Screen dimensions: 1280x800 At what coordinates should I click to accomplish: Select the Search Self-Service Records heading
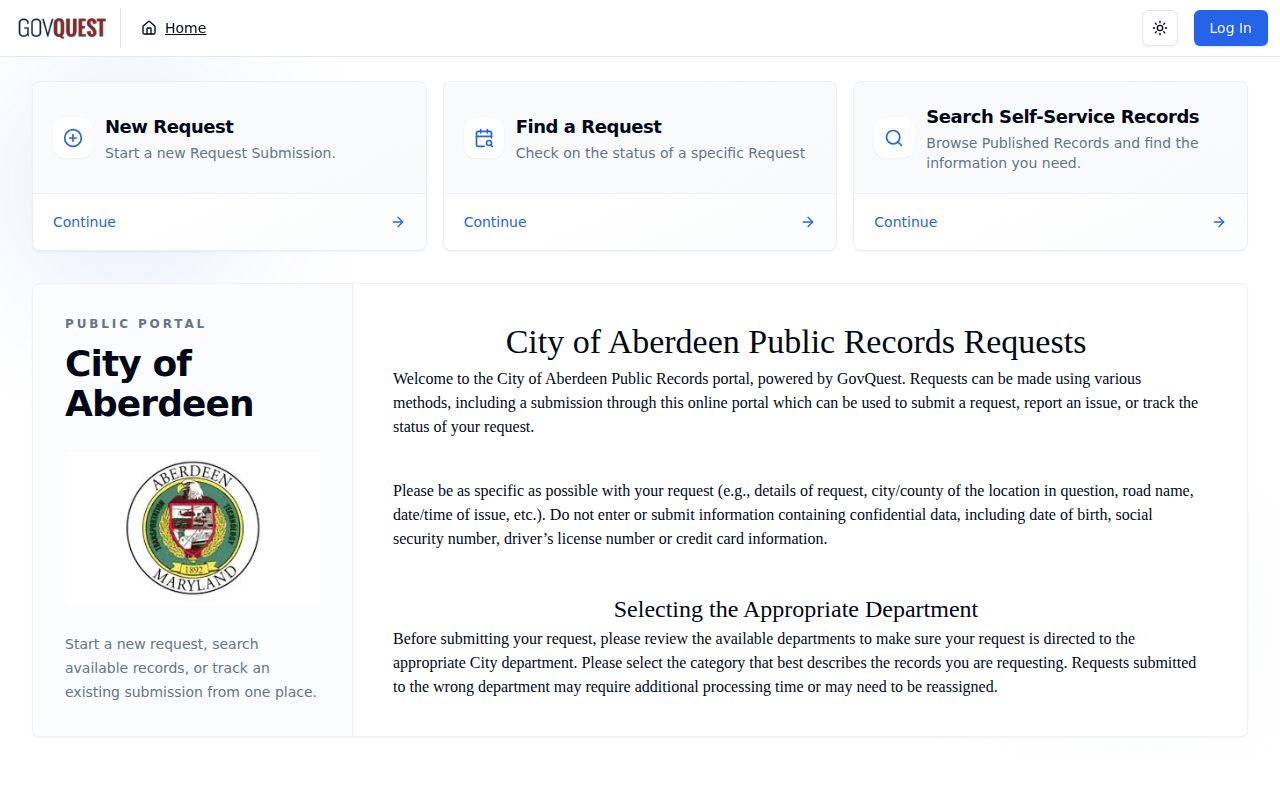pyautogui.click(x=1063, y=117)
